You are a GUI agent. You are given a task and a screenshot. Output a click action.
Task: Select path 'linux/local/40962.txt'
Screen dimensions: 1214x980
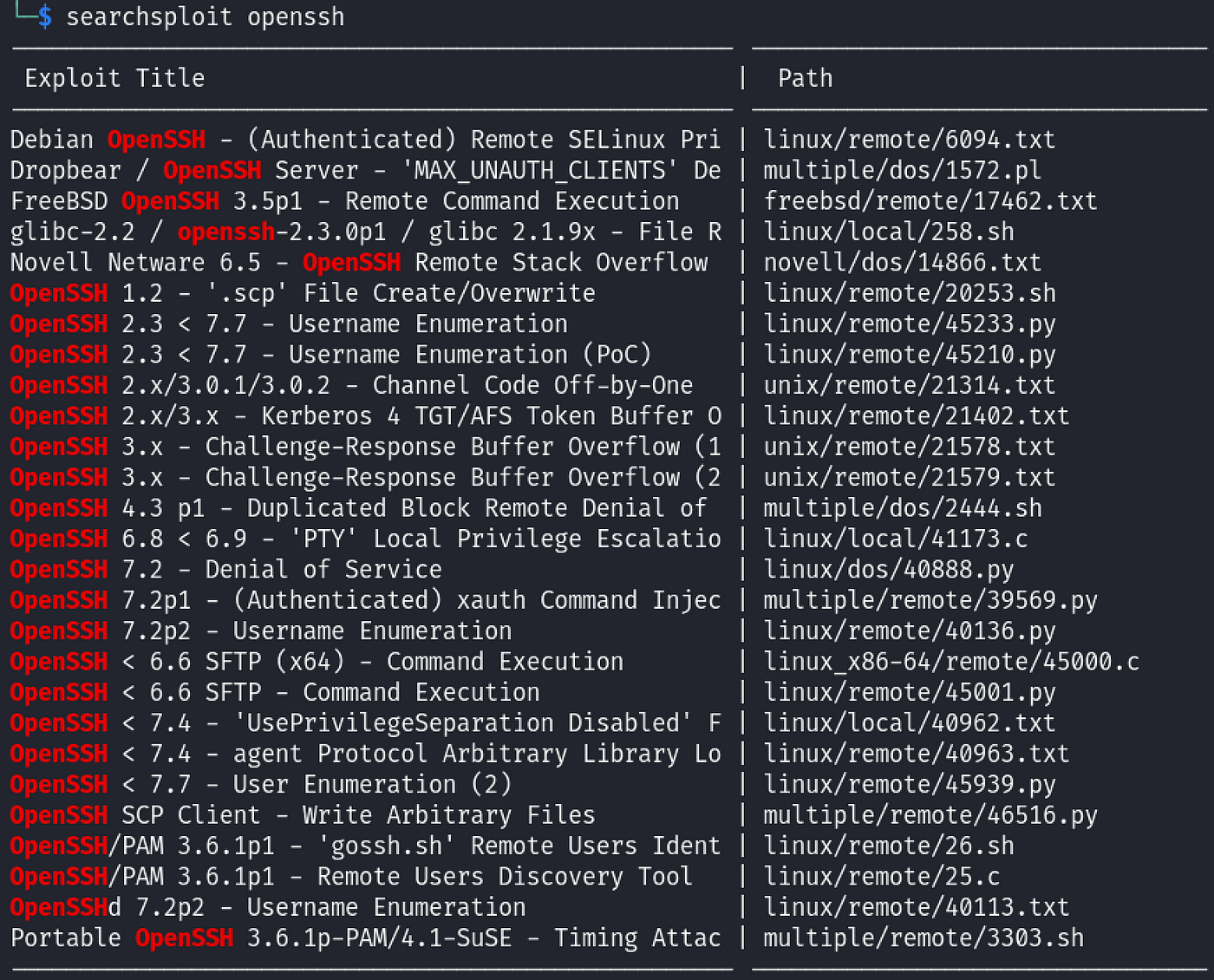909,722
